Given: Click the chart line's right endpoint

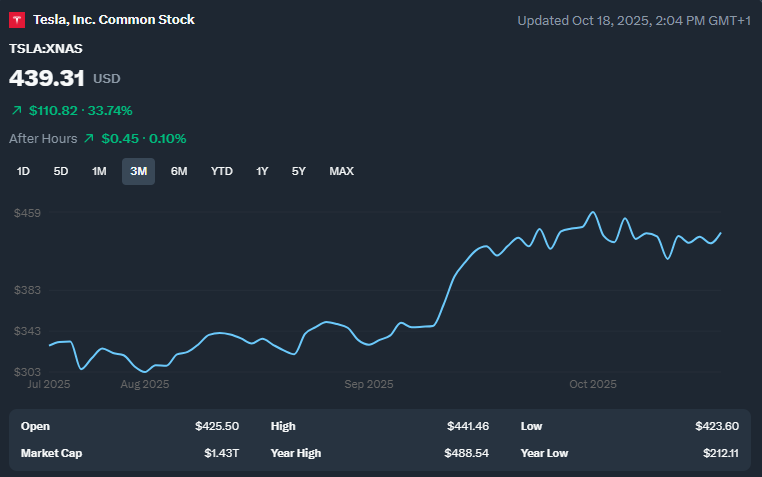Looking at the screenshot, I should (720, 233).
